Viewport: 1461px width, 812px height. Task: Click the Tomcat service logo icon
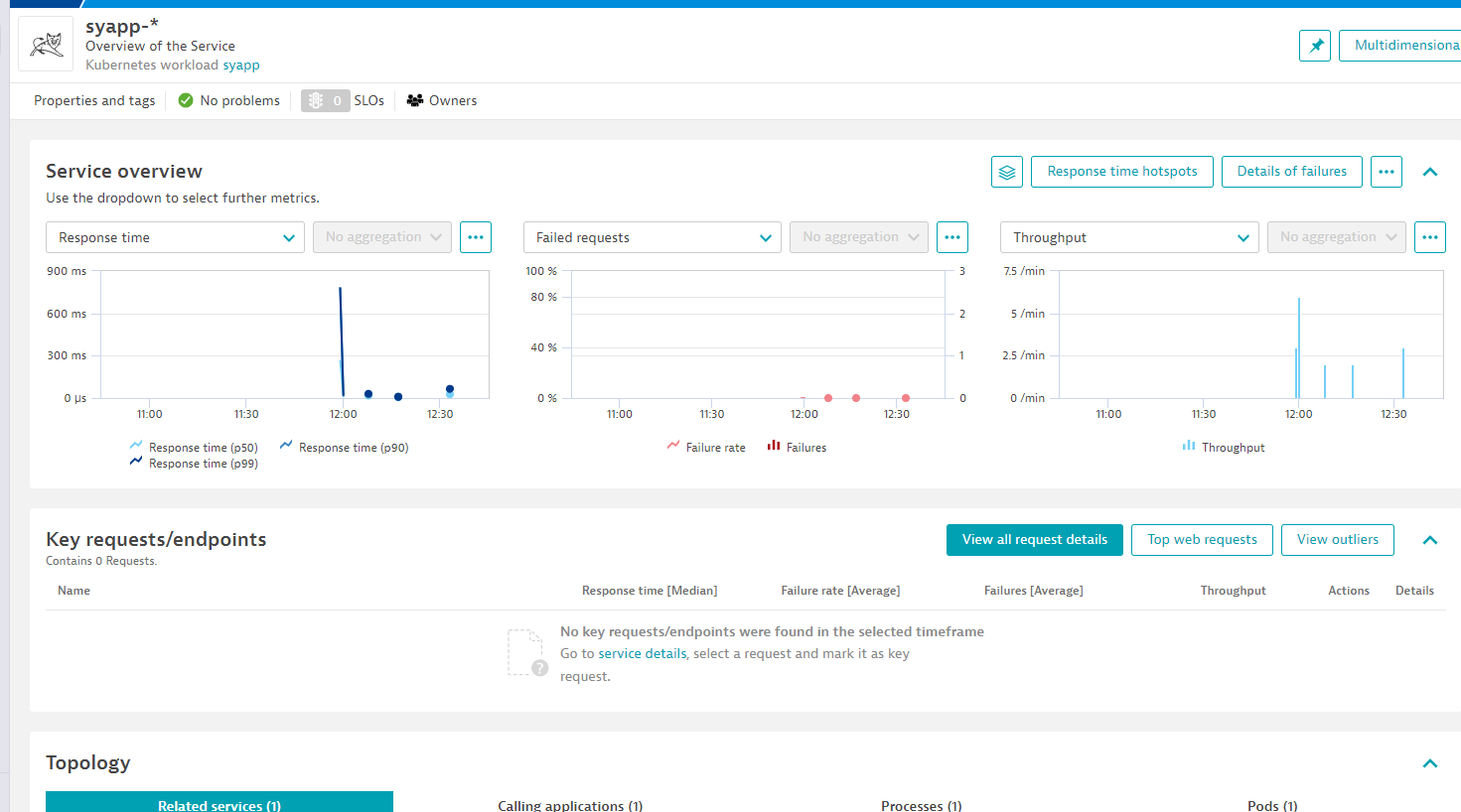(46, 45)
